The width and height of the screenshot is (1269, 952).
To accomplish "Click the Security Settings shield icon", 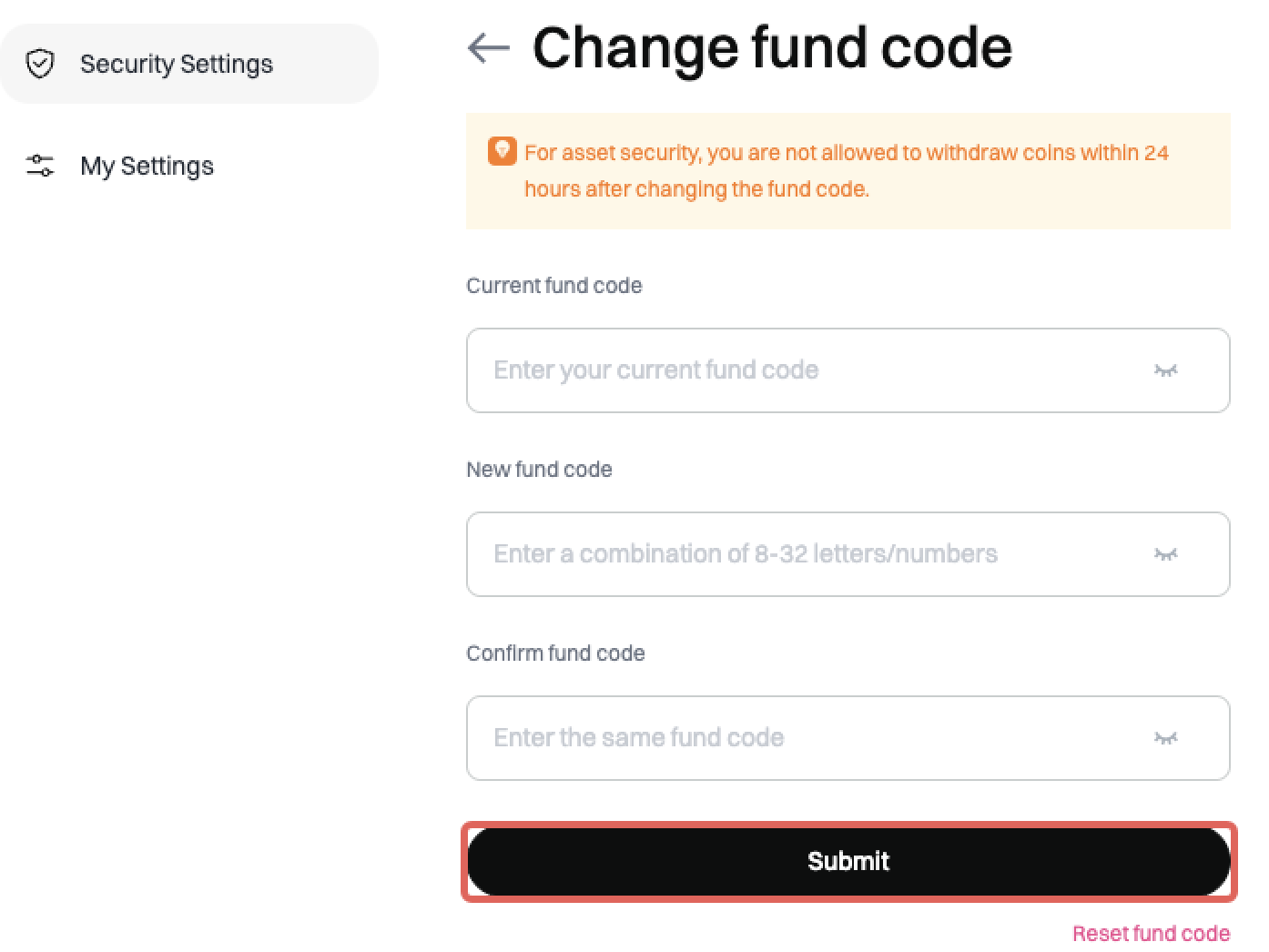I will (40, 64).
